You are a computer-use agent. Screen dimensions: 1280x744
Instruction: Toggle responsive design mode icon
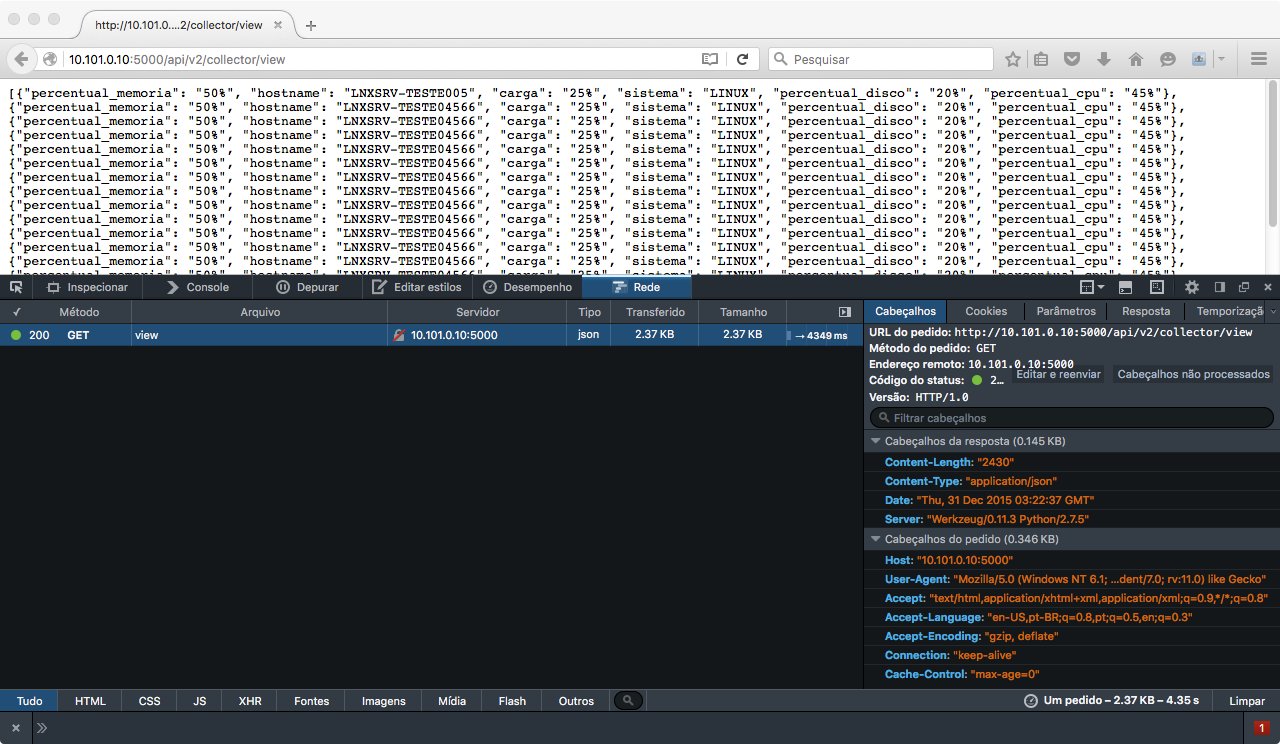tap(1156, 287)
